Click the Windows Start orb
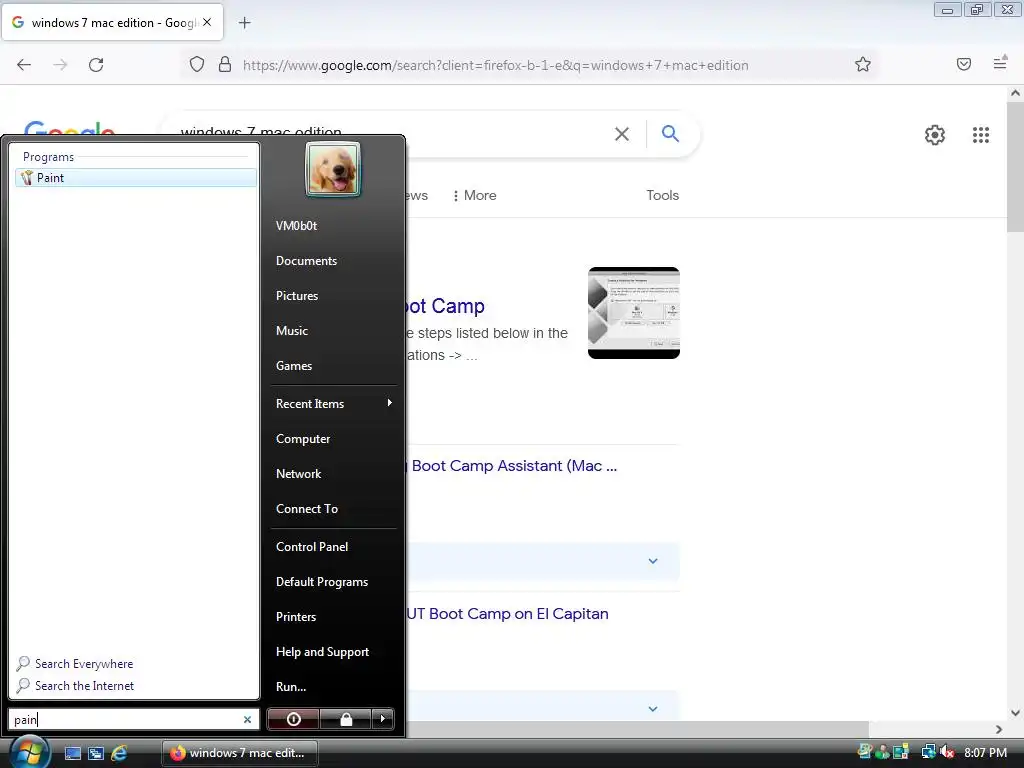The image size is (1024, 768). coord(29,751)
